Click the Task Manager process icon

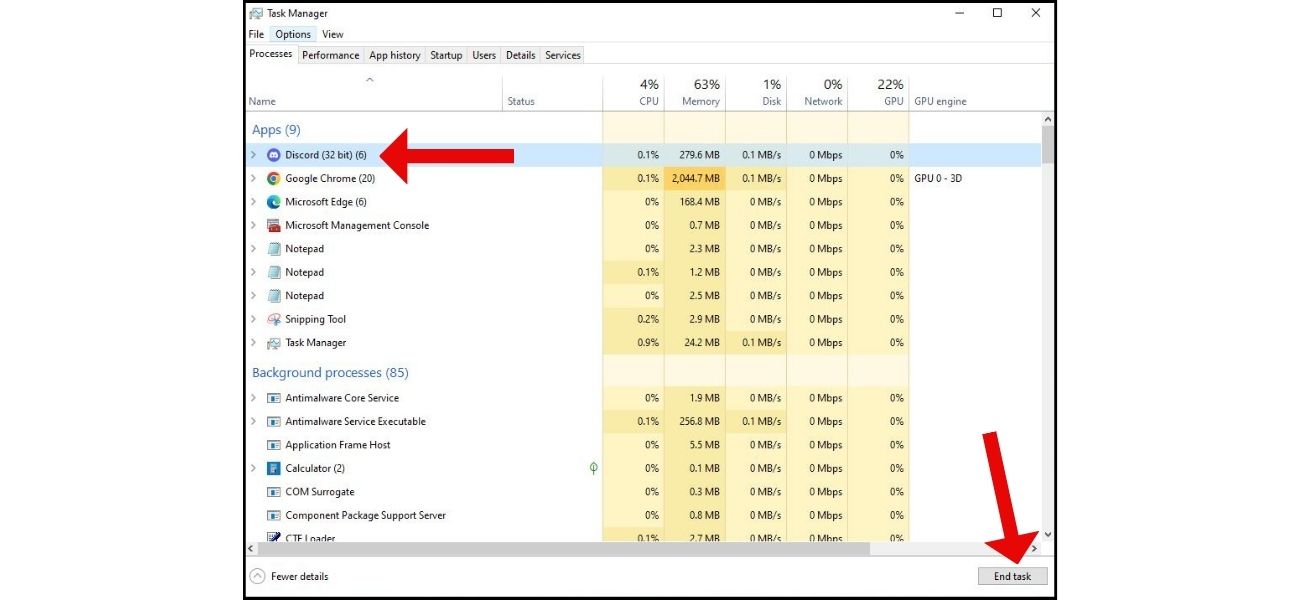tap(273, 342)
